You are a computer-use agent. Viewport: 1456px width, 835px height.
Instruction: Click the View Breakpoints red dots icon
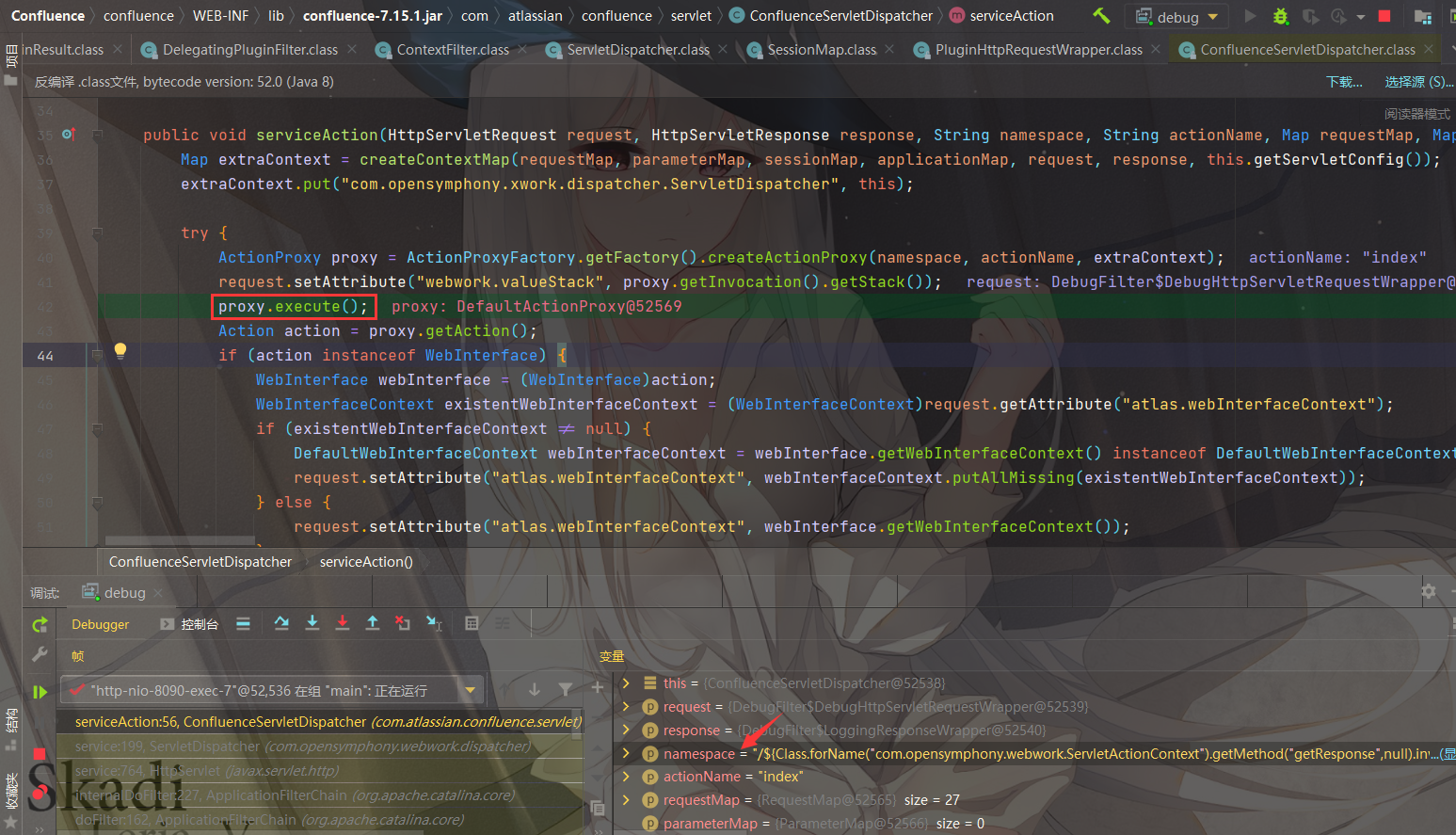[x=40, y=794]
